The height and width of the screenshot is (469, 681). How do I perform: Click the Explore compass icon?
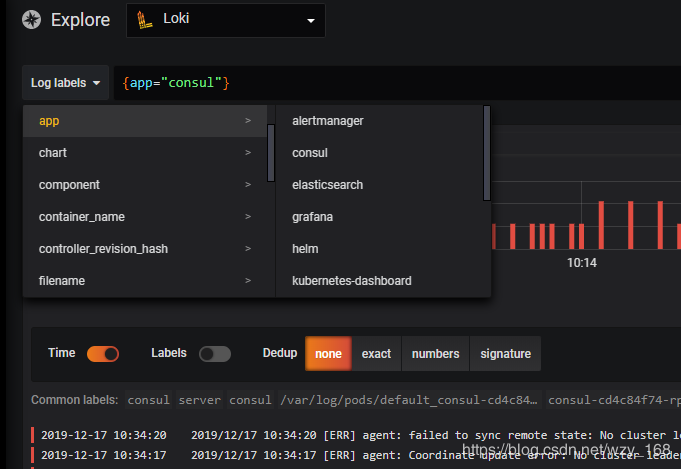pos(32,20)
